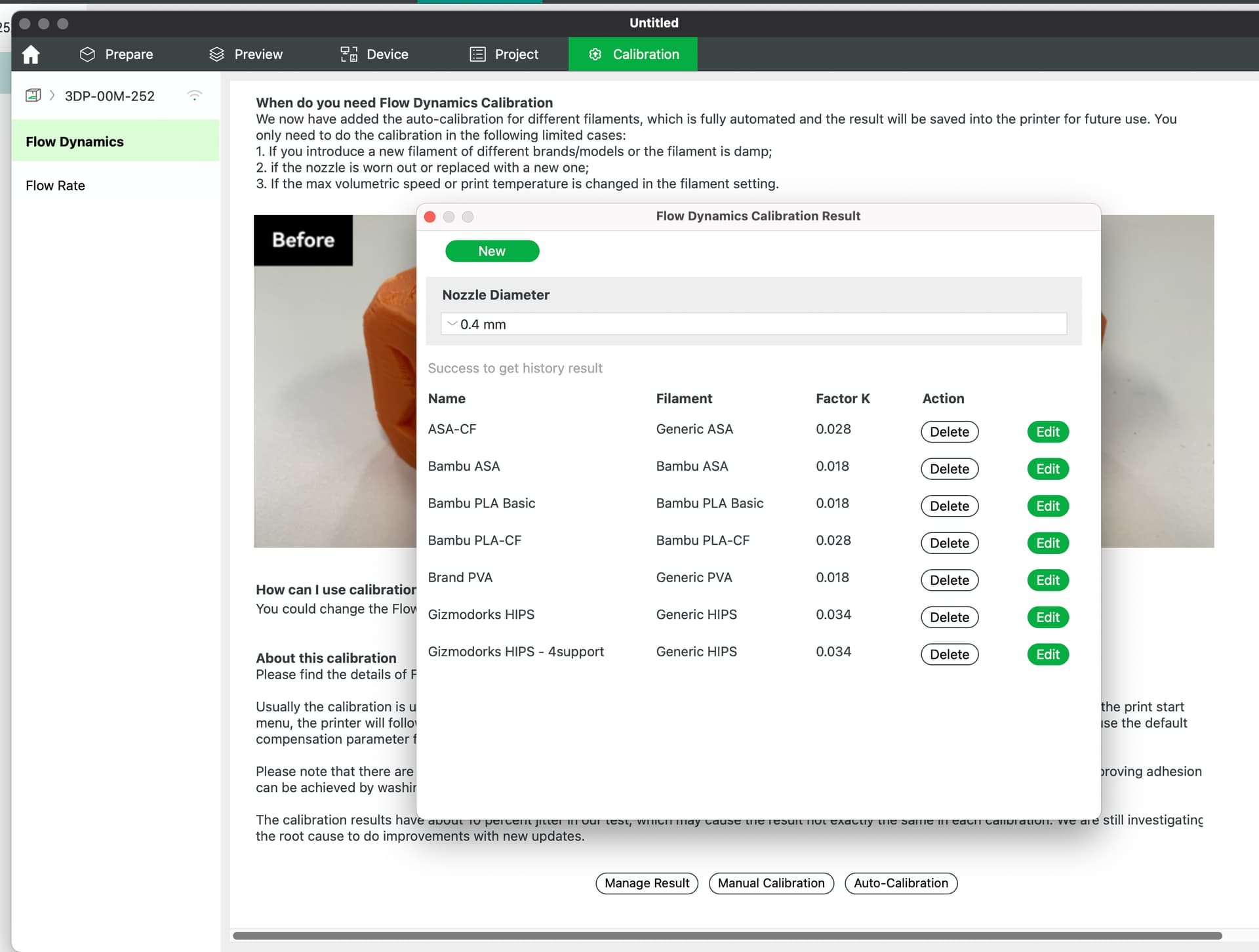Image resolution: width=1259 pixels, height=952 pixels.
Task: Click Generic HIPS filament for Gizmodorks HIPS
Action: coord(696,614)
